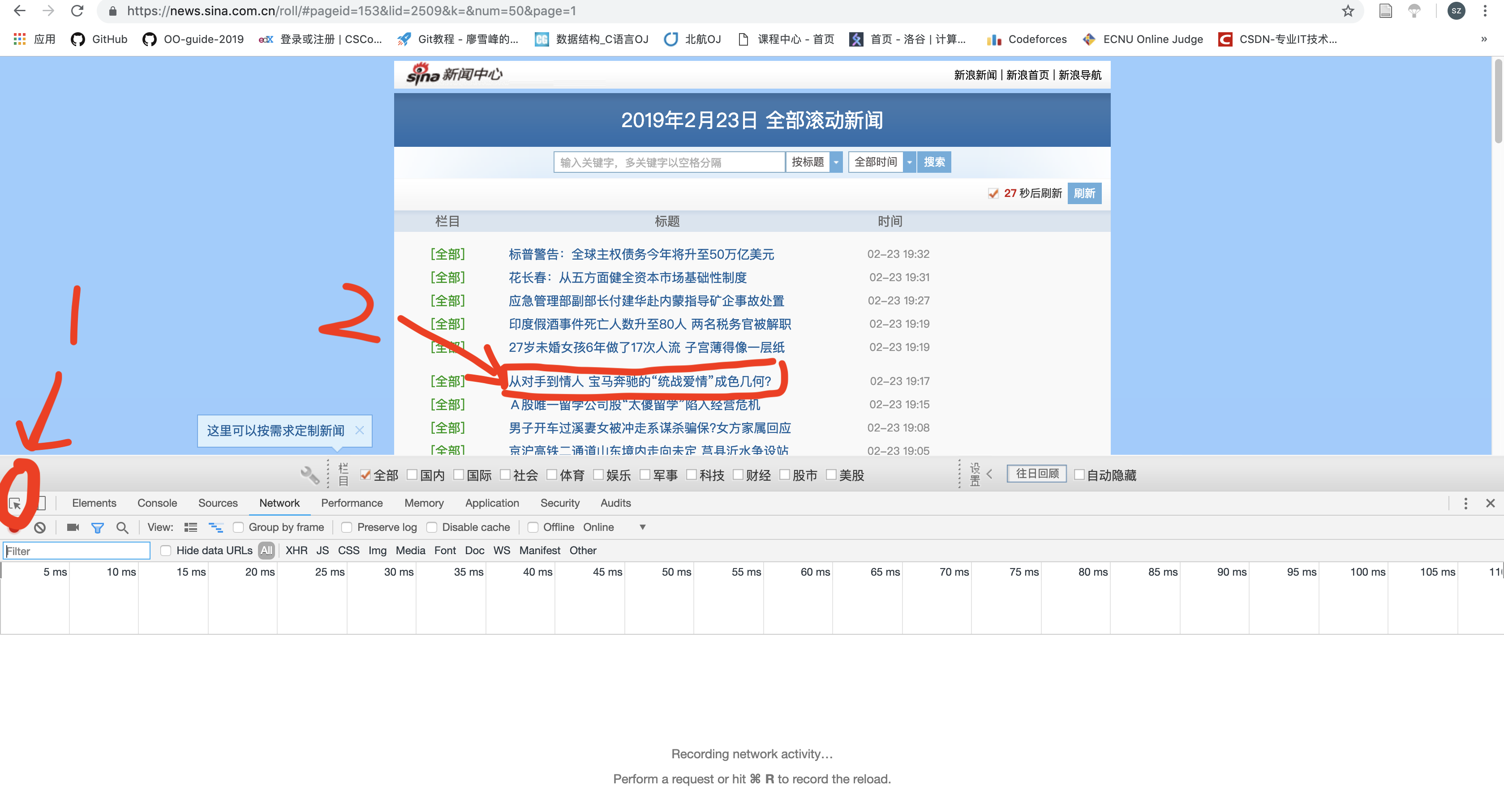Click the show overview waterfall icon
Screen dimensions: 1504x812
click(215, 527)
